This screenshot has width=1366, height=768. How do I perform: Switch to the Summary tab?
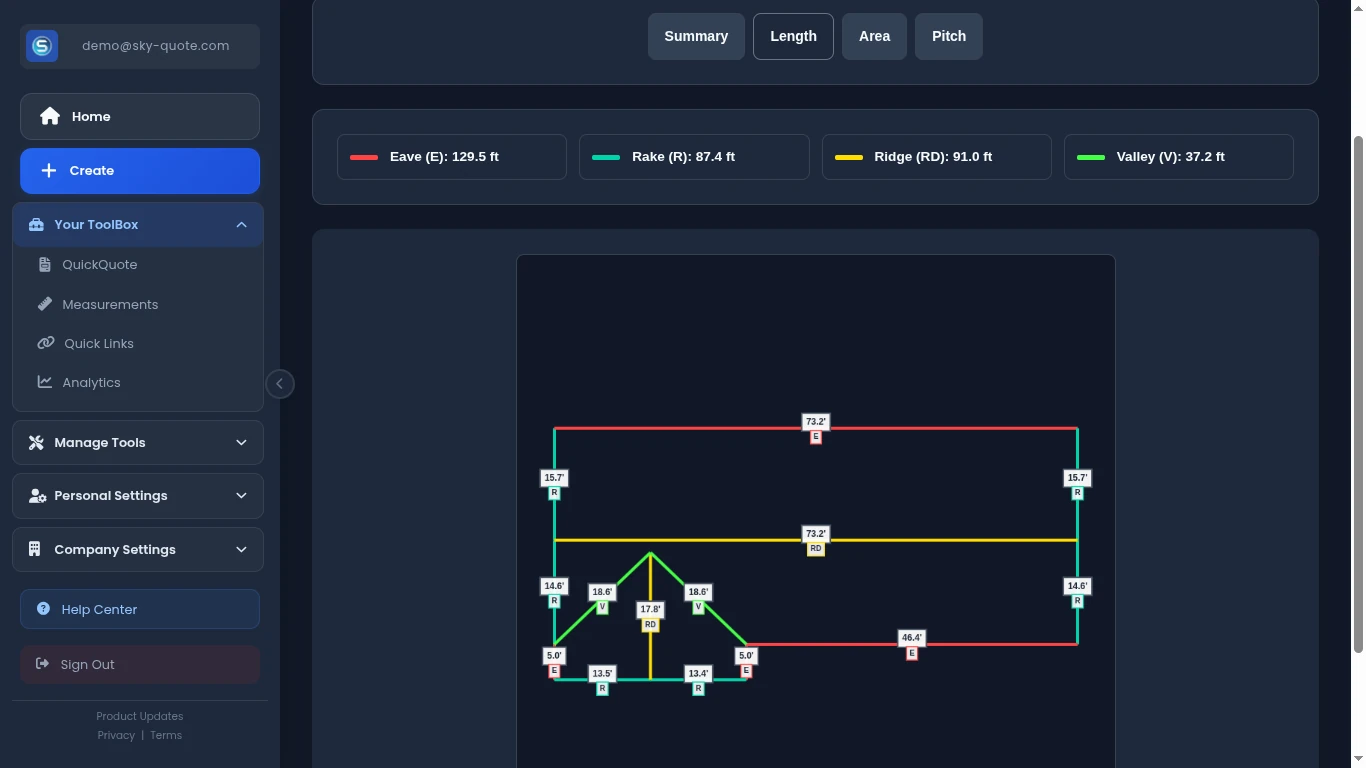[x=696, y=36]
